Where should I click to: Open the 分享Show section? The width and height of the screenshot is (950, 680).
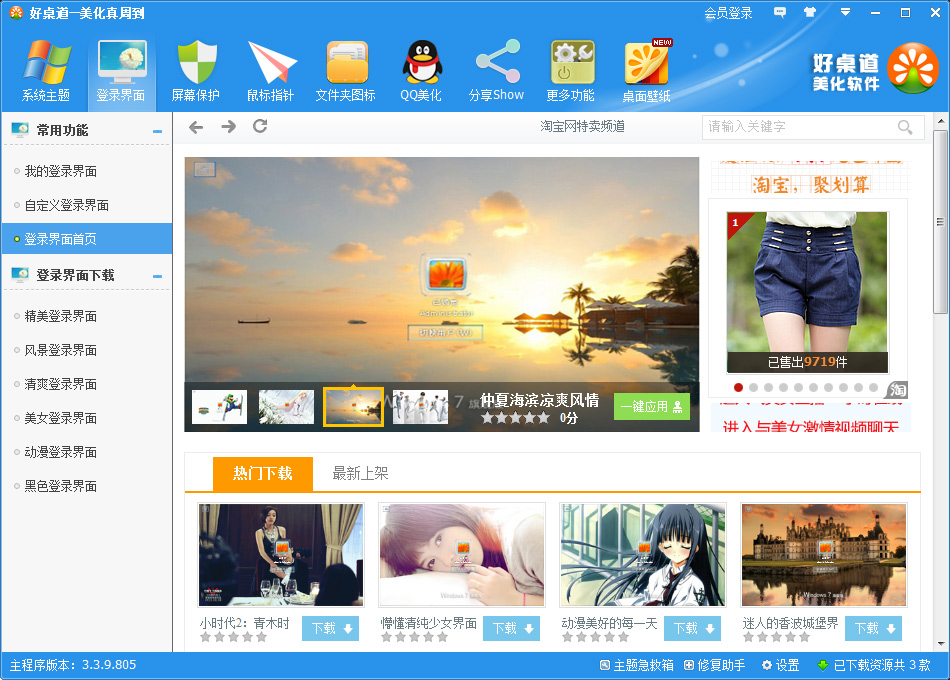tap(496, 70)
